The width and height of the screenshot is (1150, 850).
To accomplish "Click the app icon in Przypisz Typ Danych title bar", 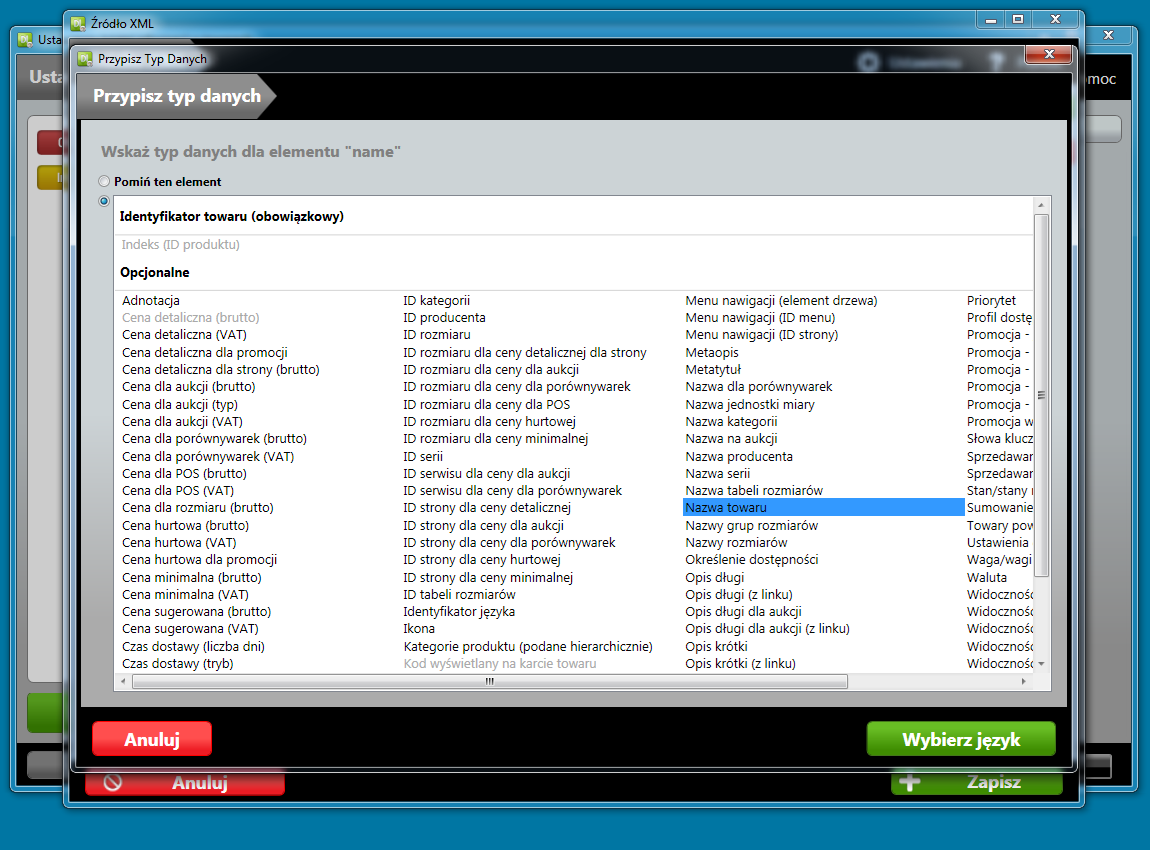I will (85, 59).
